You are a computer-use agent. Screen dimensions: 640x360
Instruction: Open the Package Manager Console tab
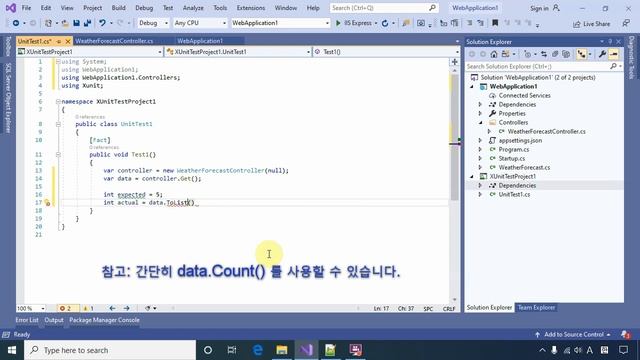pyautogui.click(x=104, y=320)
